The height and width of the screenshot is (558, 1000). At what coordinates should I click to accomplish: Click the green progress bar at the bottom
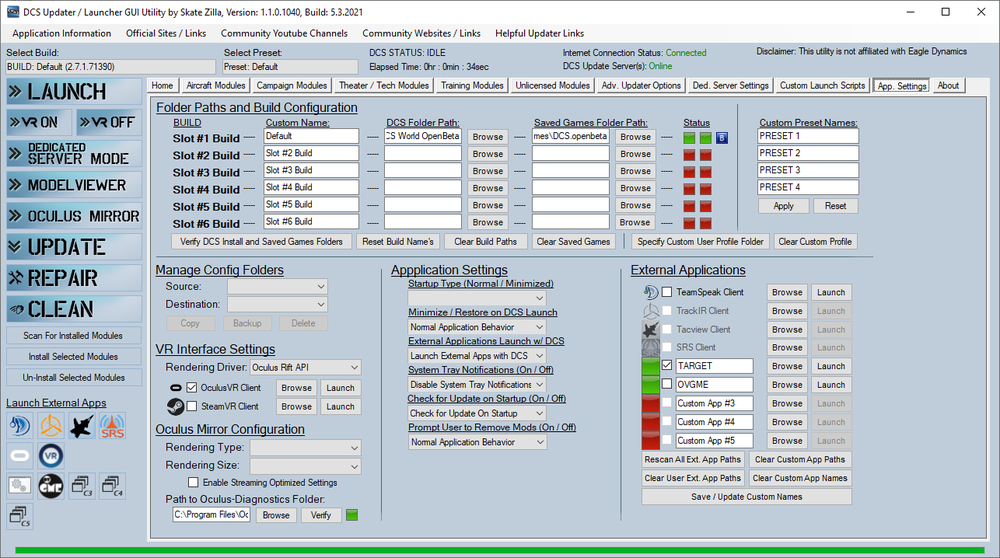coord(499,550)
